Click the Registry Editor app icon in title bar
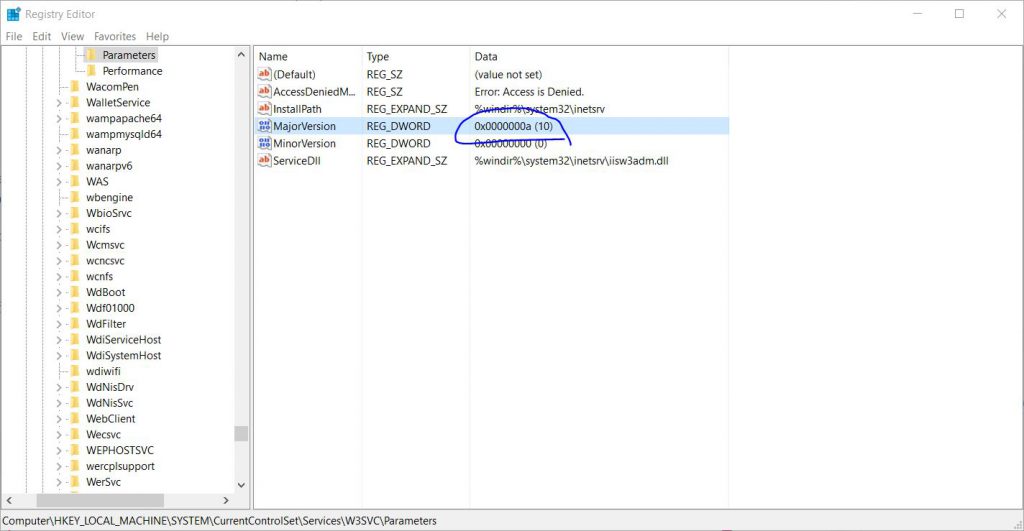 point(13,14)
